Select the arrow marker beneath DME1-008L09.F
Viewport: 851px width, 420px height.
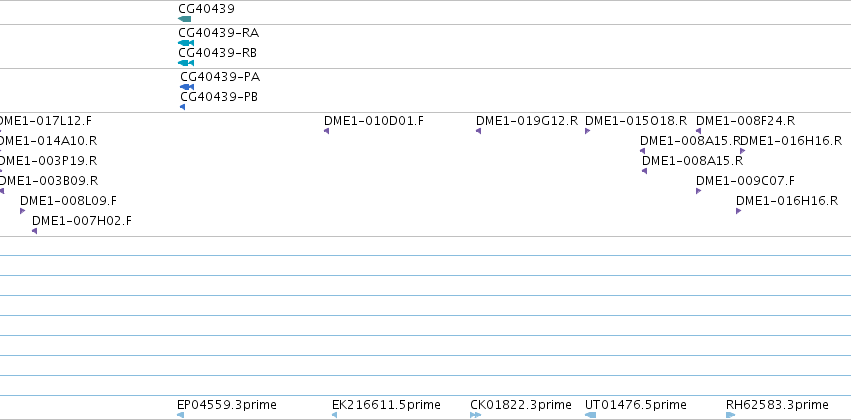22,211
